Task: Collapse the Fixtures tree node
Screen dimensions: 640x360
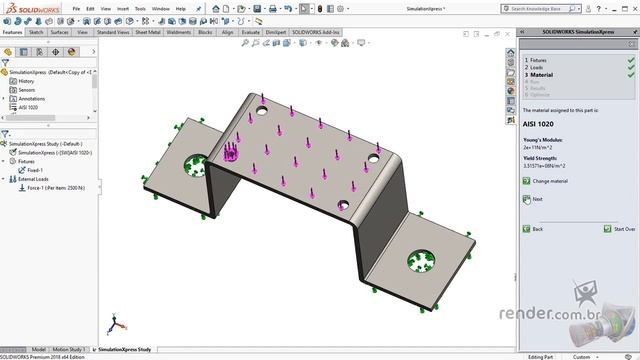Action: 4,161
